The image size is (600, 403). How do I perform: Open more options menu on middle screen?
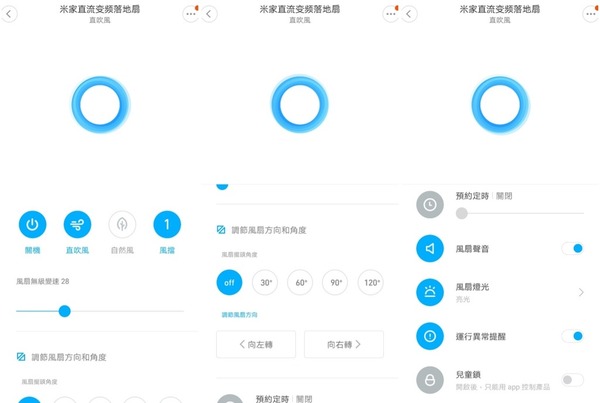click(x=391, y=14)
